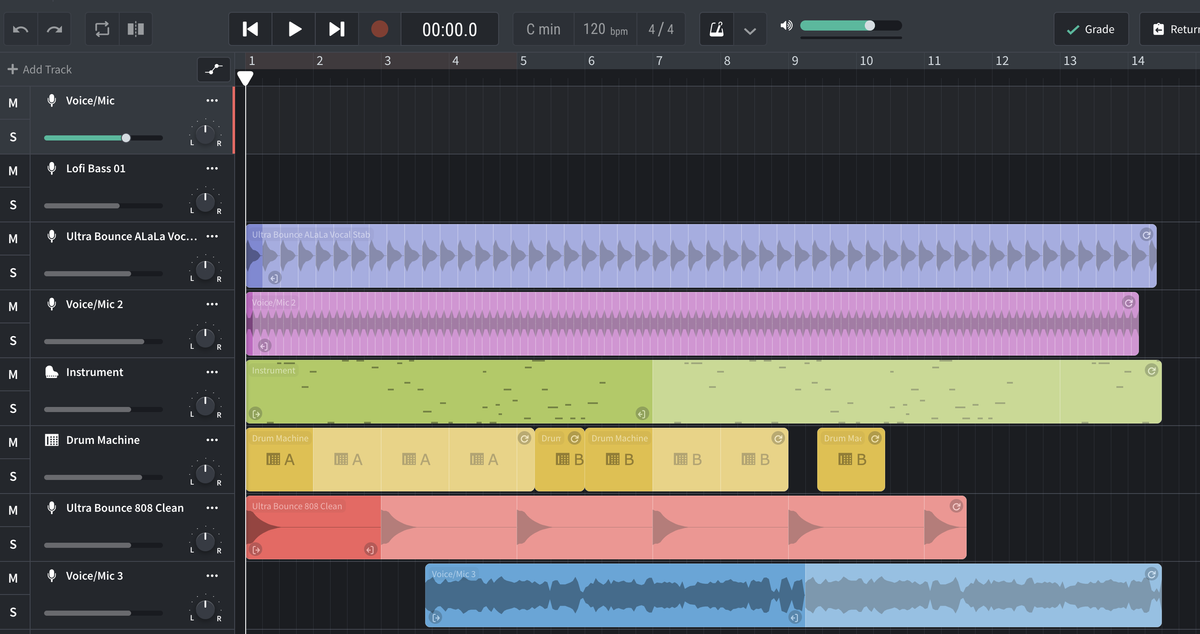Screen dimensions: 1200x634
Task: Jump to bar 10 on the timeline ruler
Action: point(866,60)
